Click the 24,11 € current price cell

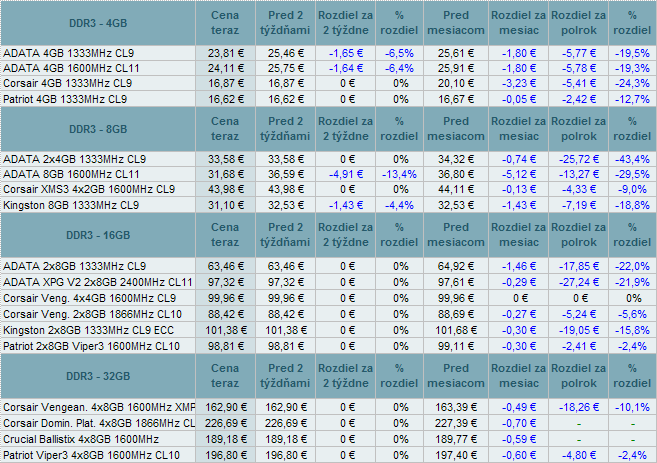226,68
